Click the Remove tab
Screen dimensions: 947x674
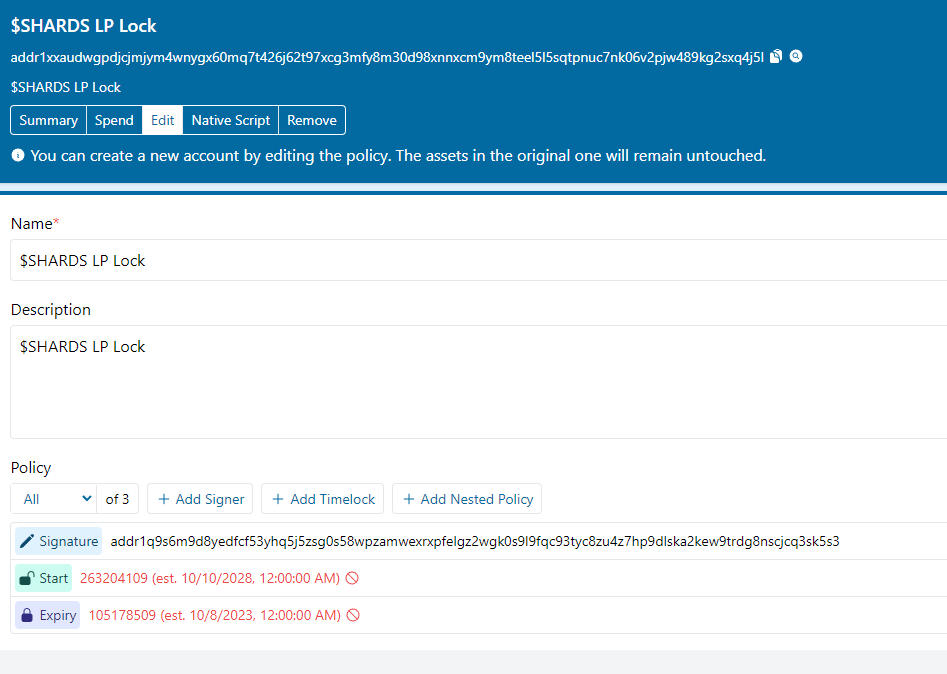pos(312,120)
